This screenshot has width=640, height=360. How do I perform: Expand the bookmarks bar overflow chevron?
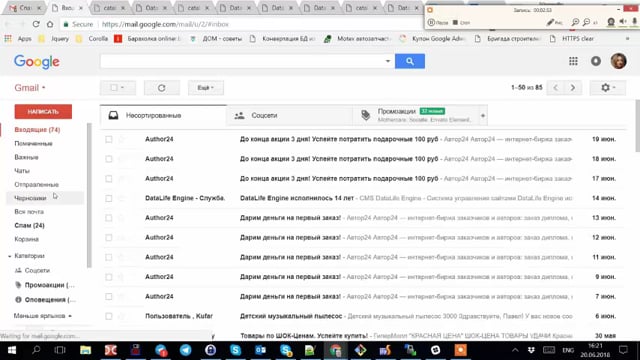(x=627, y=39)
